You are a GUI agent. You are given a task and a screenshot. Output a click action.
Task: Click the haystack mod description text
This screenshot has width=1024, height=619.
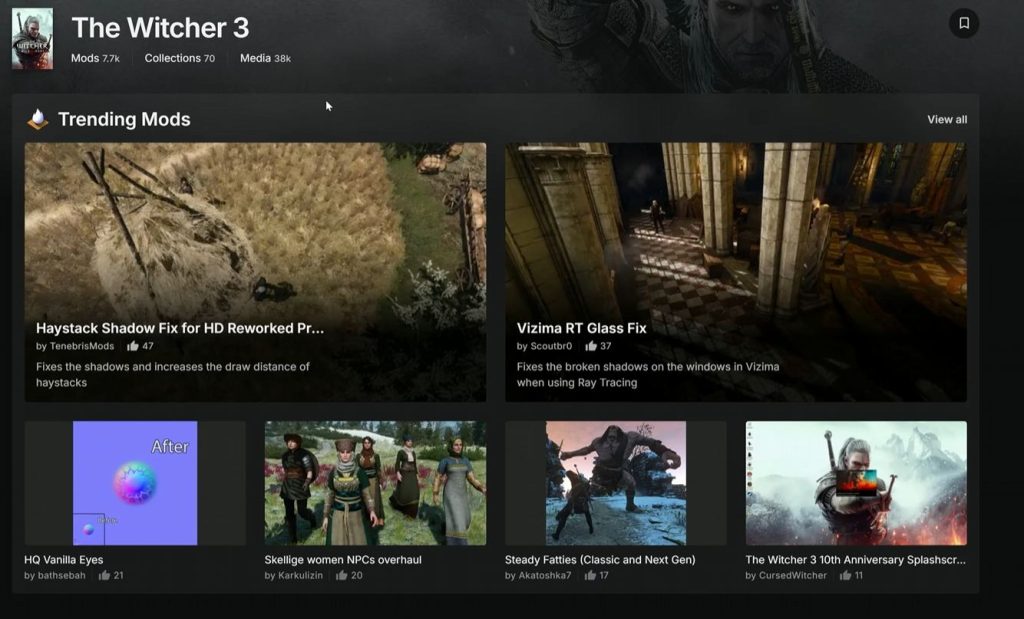click(172, 375)
